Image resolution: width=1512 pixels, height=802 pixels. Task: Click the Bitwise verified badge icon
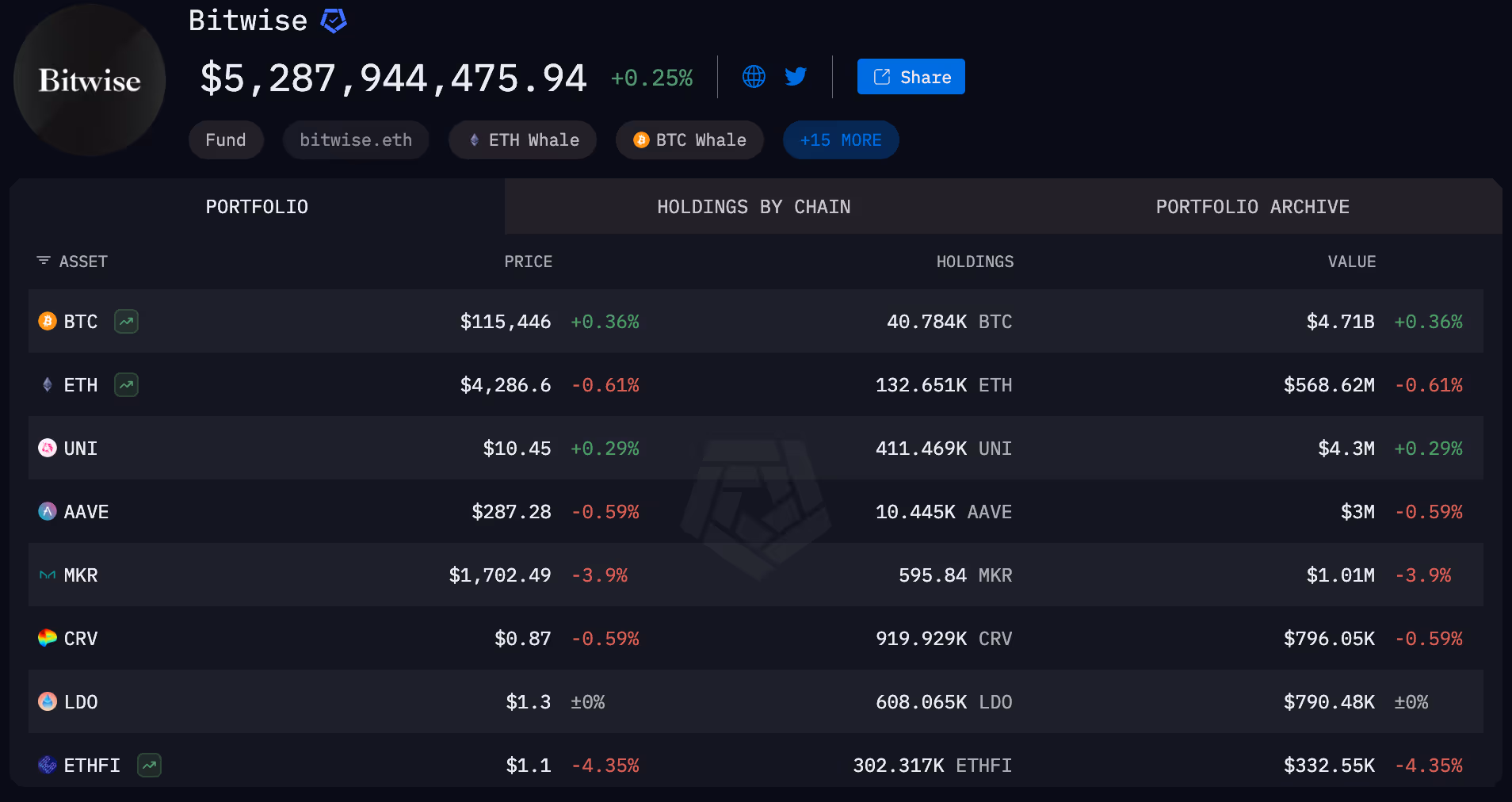[x=334, y=21]
